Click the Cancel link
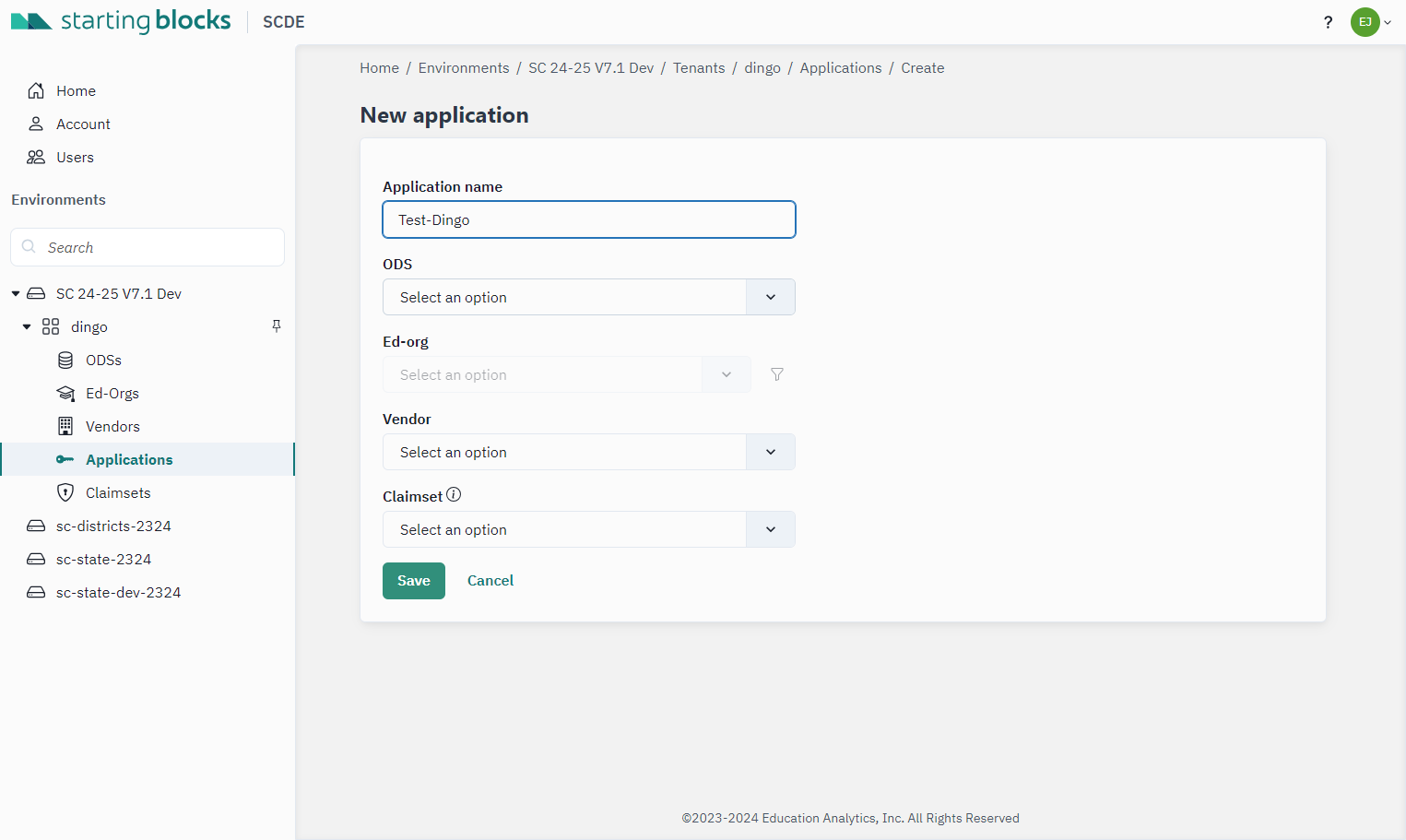Screen dimensions: 1406x840 pos(490,581)
